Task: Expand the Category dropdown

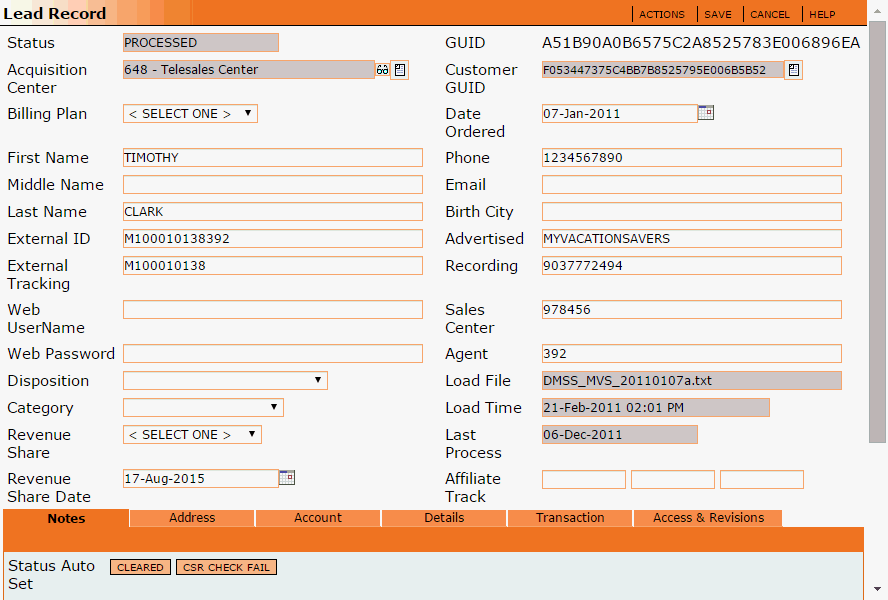Action: pyautogui.click(x=203, y=408)
